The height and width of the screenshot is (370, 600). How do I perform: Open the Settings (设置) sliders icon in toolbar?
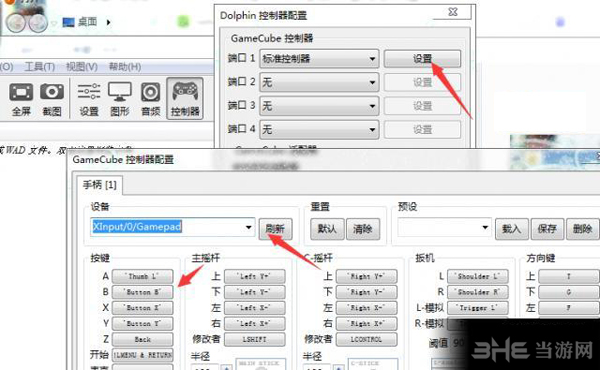coord(89,99)
